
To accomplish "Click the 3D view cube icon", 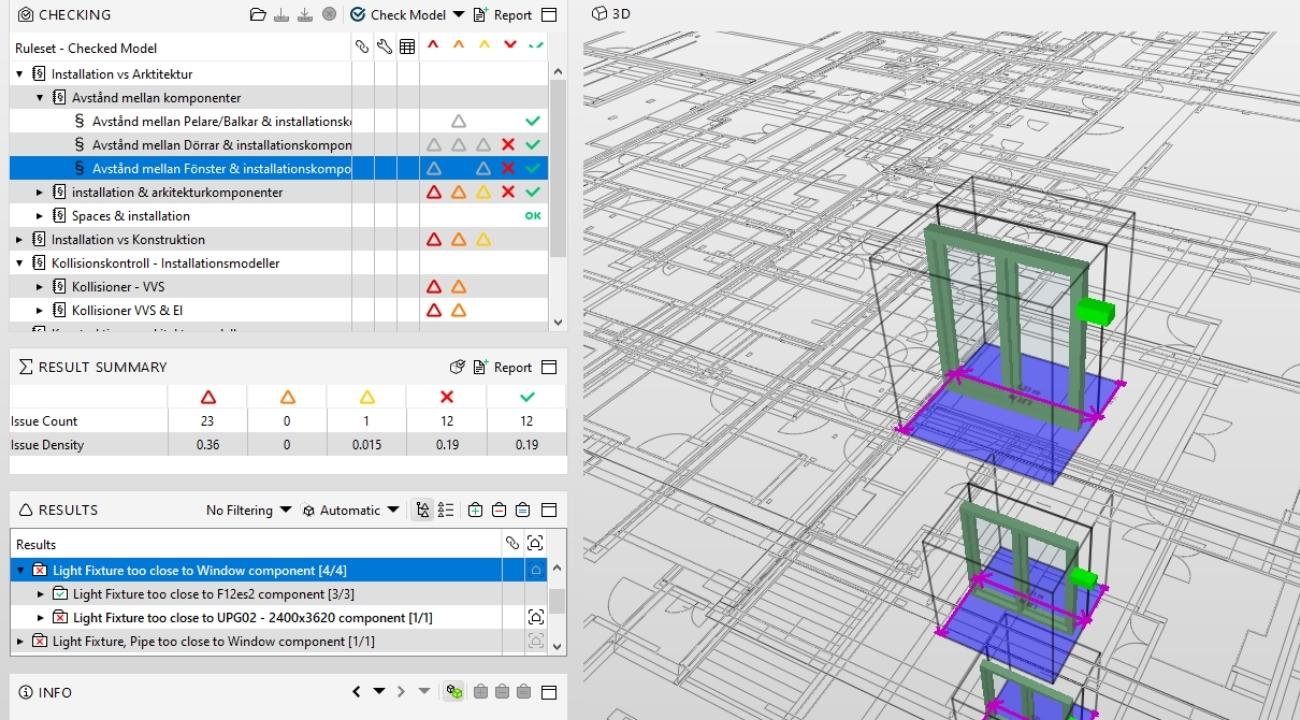I will pos(598,14).
